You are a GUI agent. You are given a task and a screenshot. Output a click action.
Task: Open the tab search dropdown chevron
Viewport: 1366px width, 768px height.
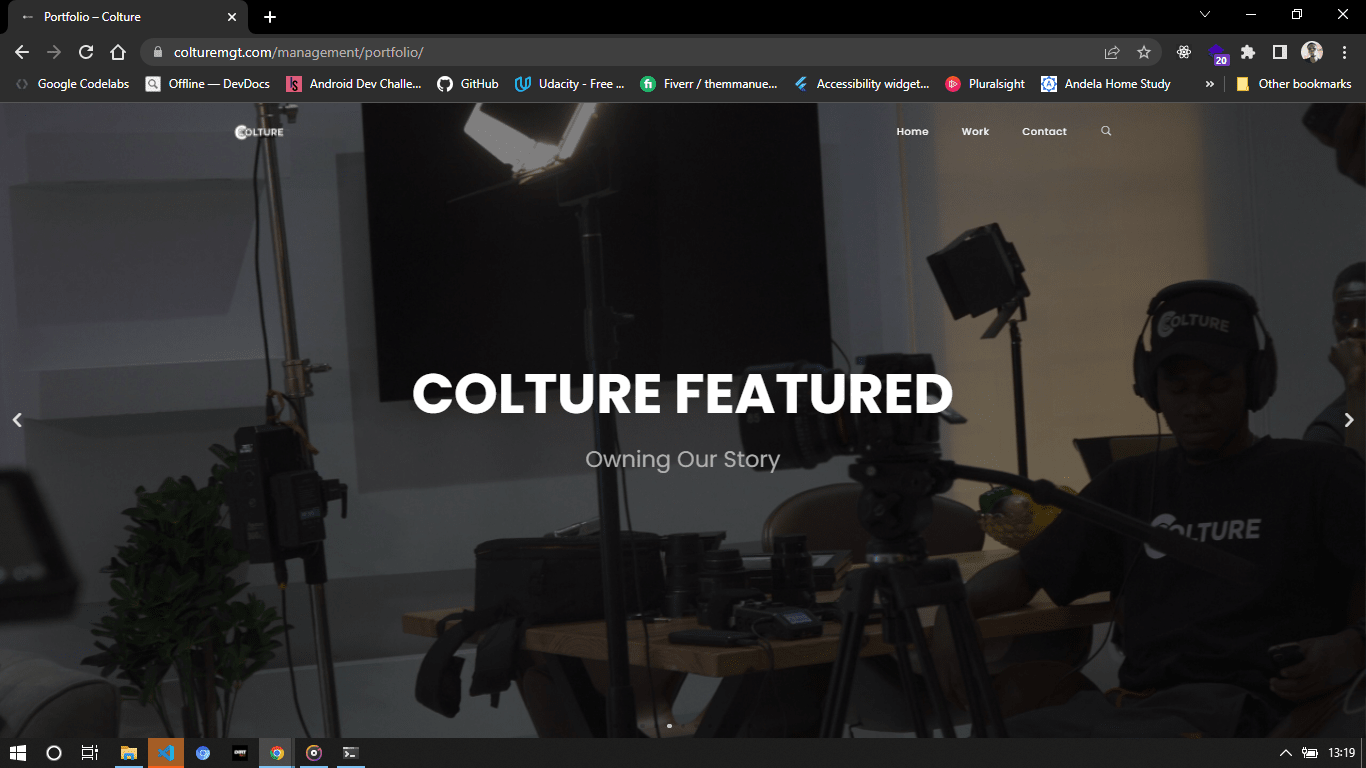coord(1205,15)
